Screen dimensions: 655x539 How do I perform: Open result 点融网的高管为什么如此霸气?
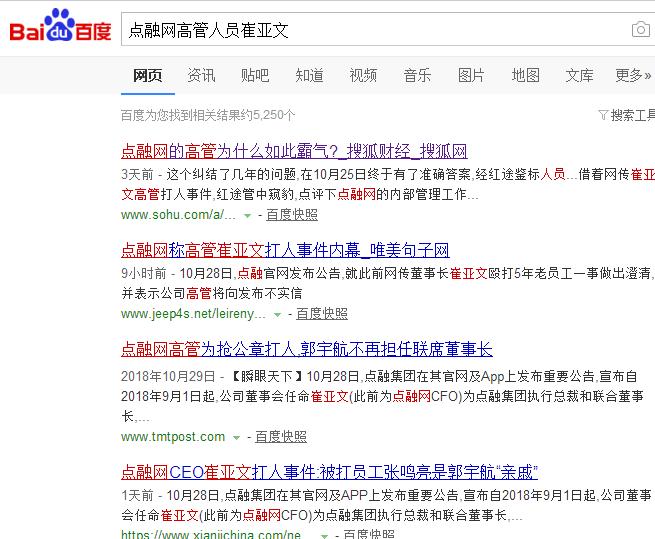coord(294,151)
